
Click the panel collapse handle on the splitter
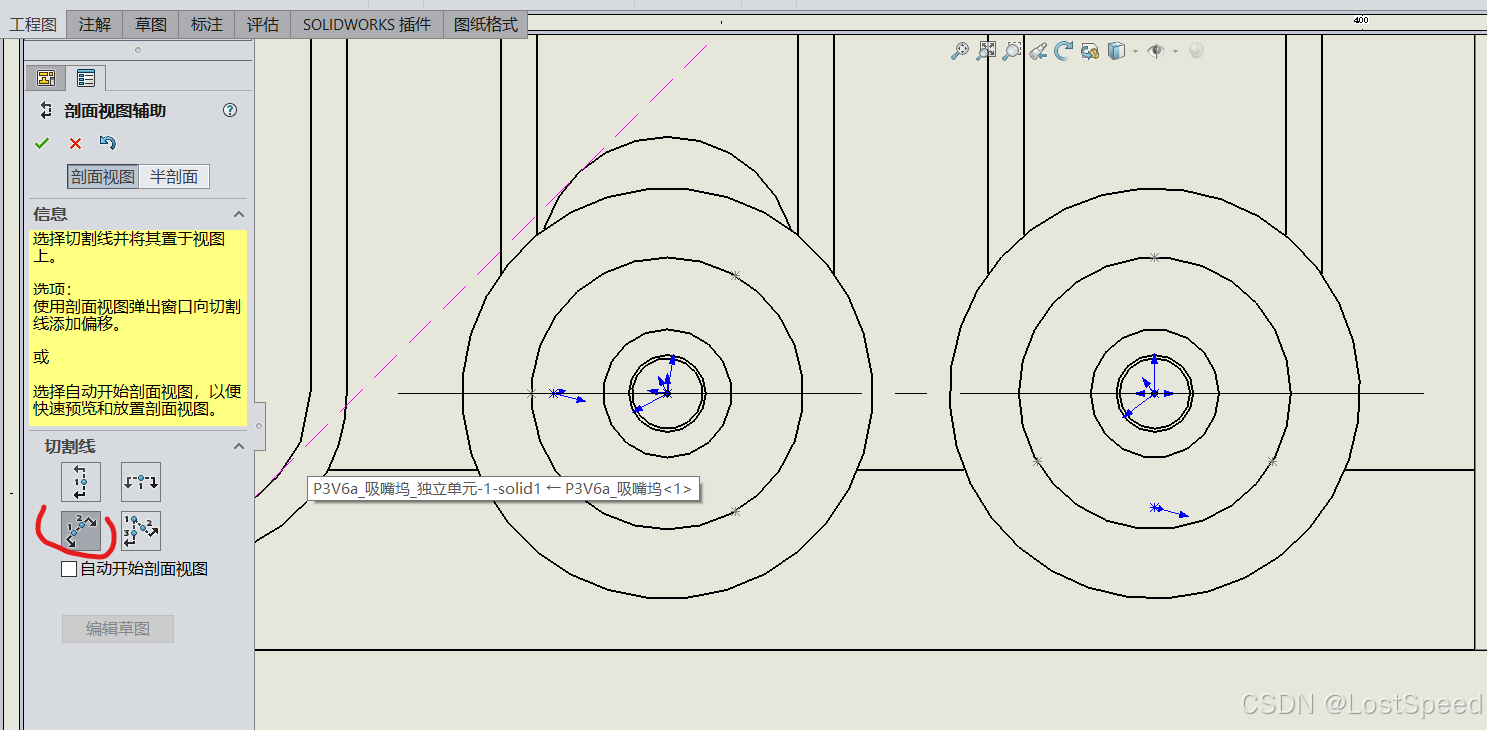(259, 426)
